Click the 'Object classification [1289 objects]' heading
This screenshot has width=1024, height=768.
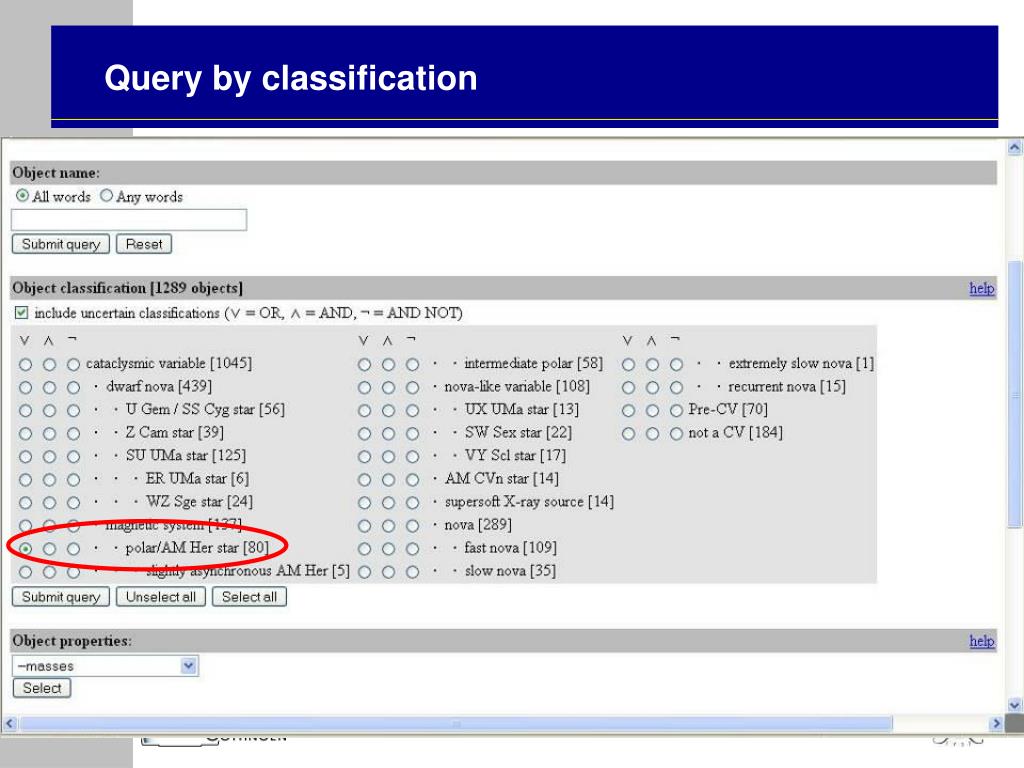pyautogui.click(x=127, y=288)
